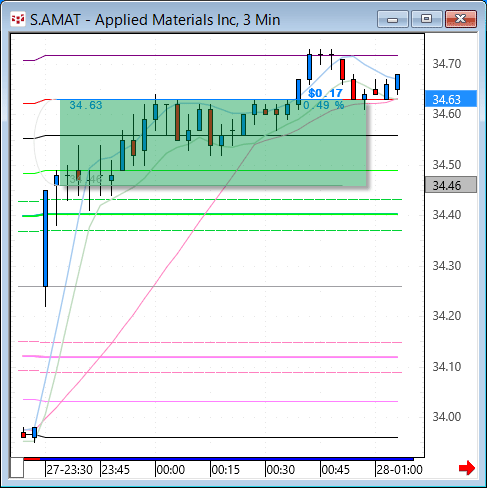Click the 0.49 % measurement label
This screenshot has width=487, height=488.
324,105
